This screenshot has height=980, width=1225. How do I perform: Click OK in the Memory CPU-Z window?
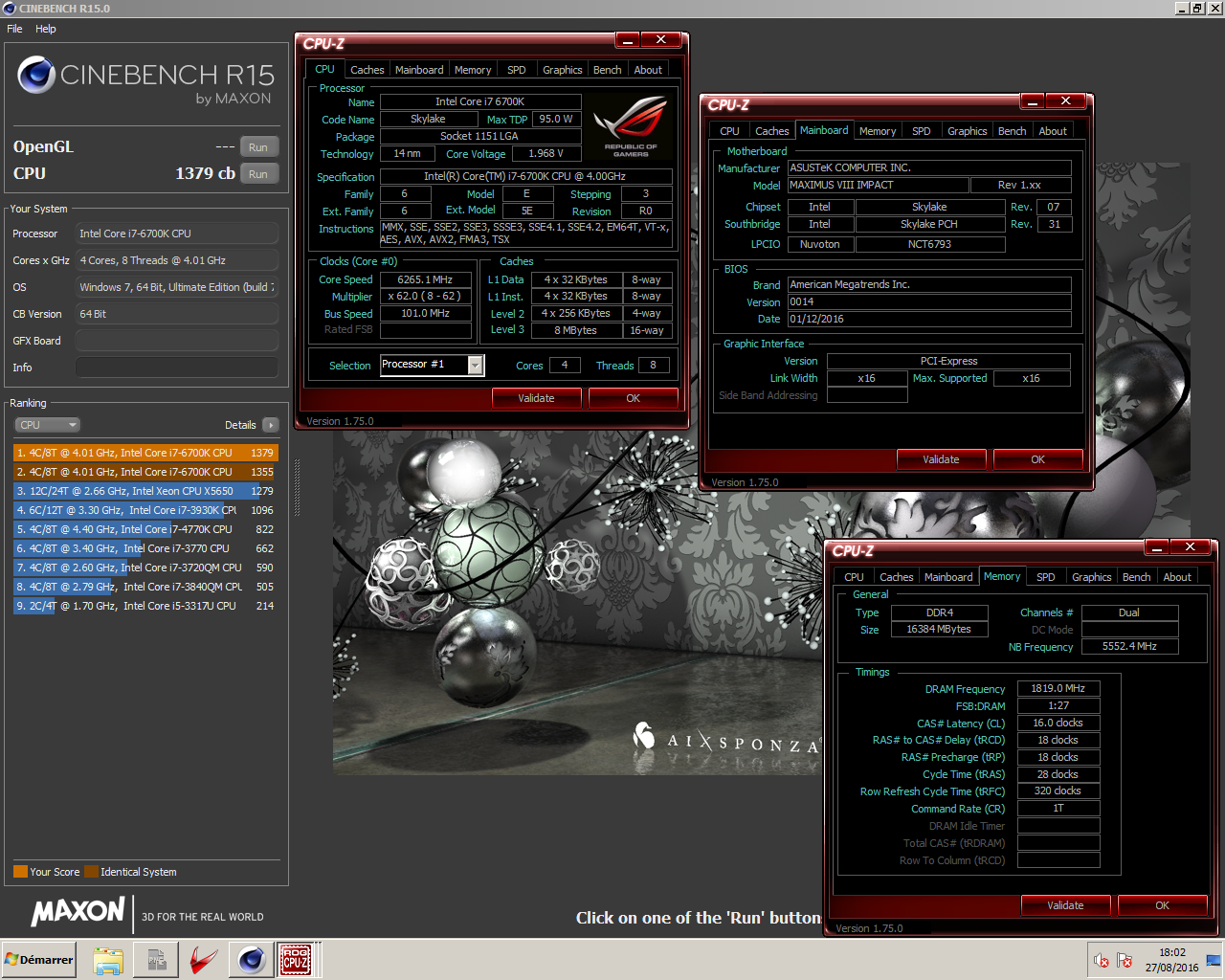pyautogui.click(x=1162, y=905)
